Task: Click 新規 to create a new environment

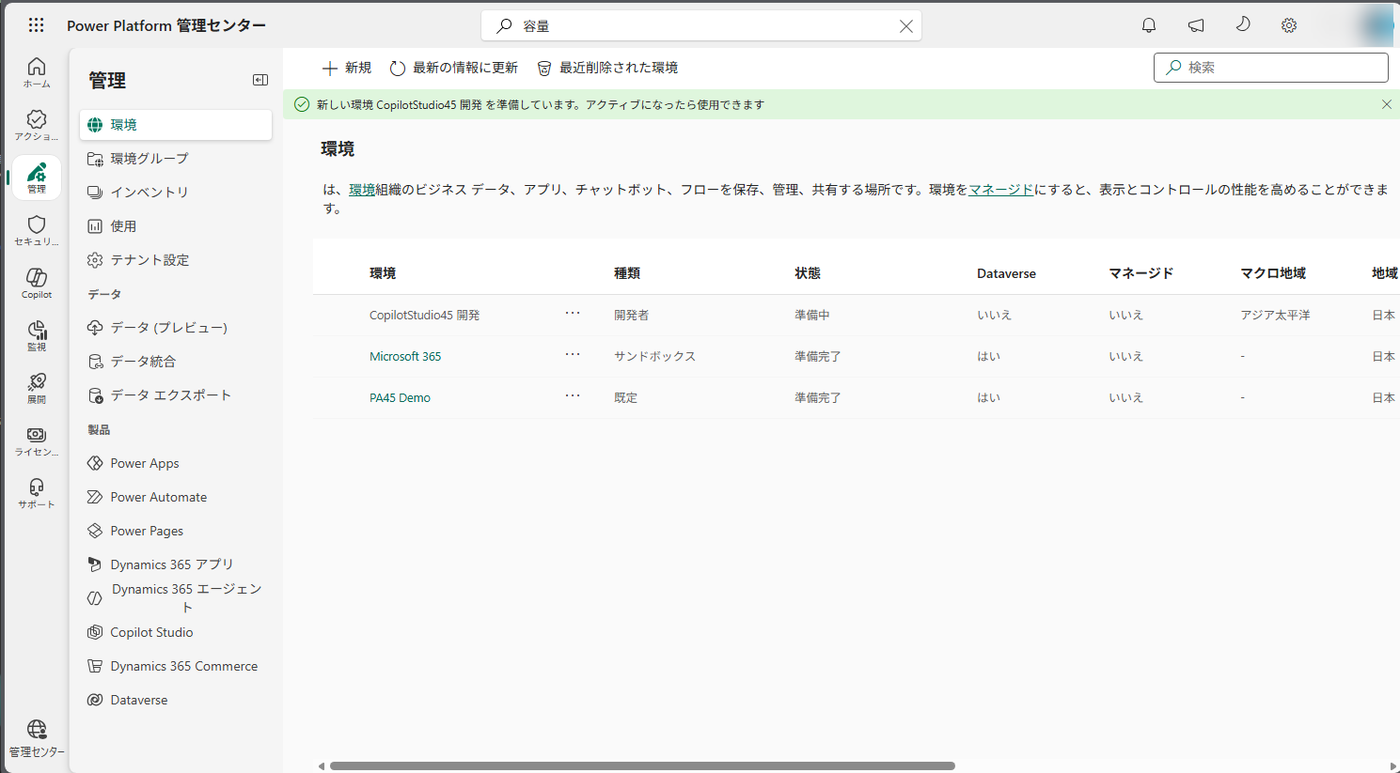Action: pyautogui.click(x=346, y=68)
